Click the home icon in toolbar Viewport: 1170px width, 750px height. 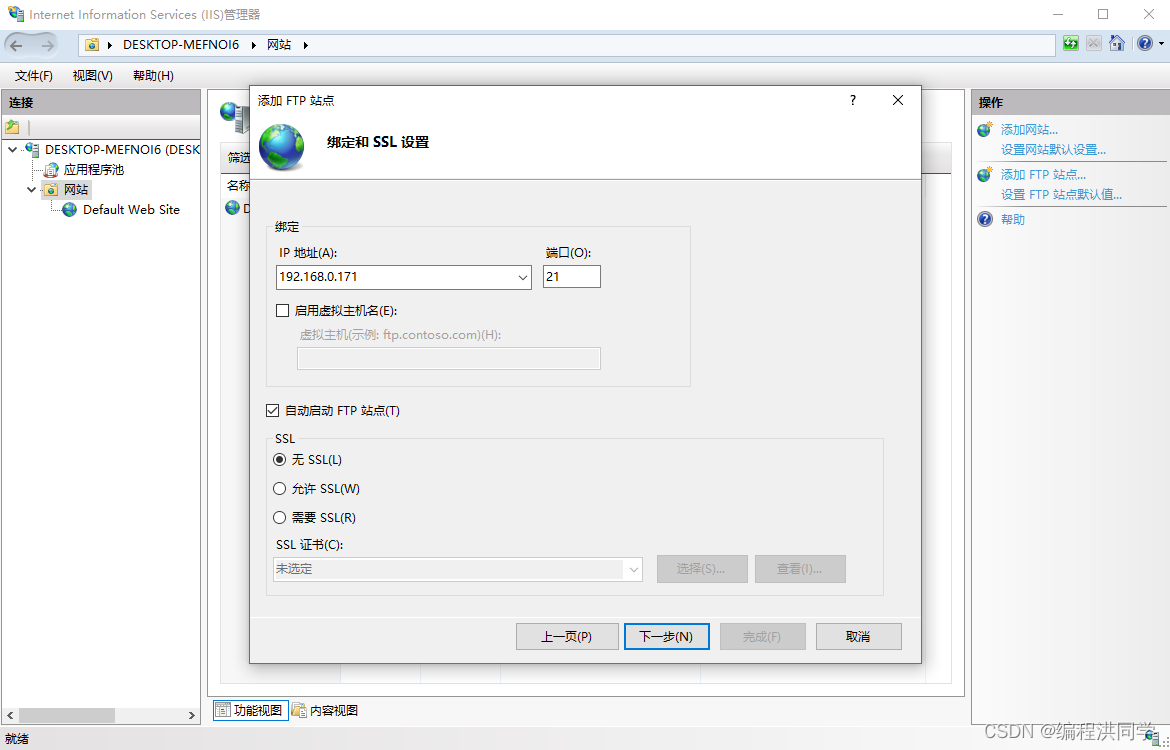pos(1117,44)
